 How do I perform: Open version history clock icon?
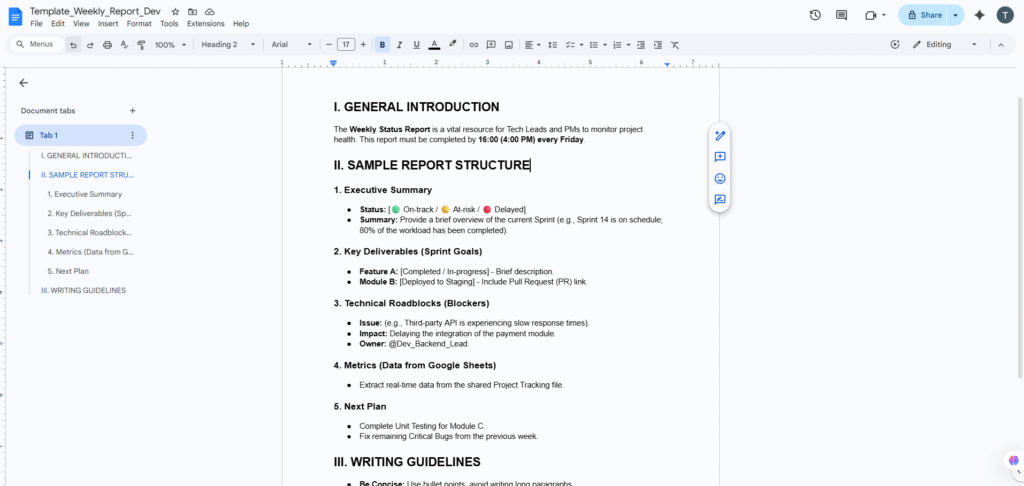point(815,15)
